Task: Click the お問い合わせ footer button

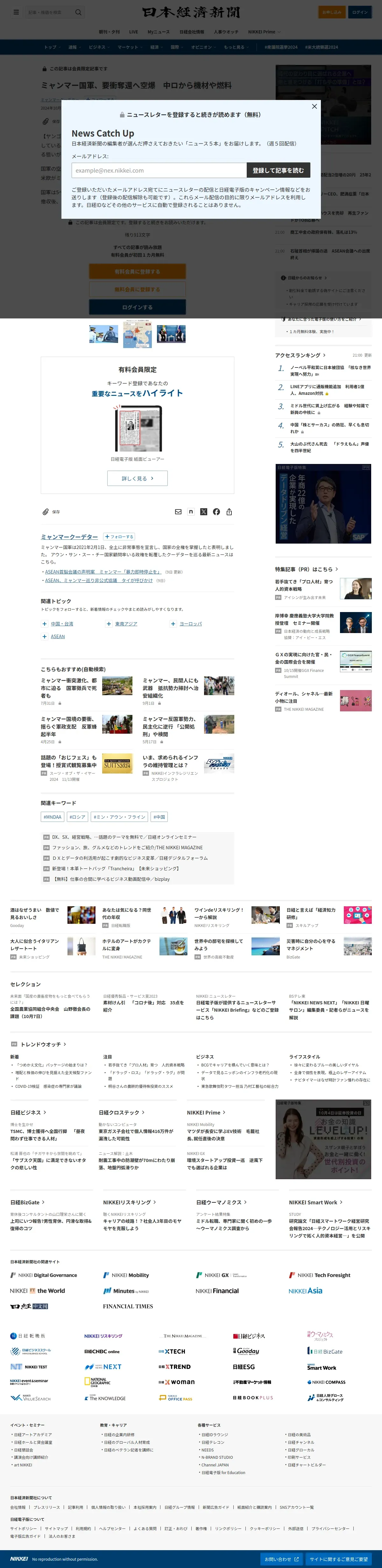Action: coord(281,1559)
